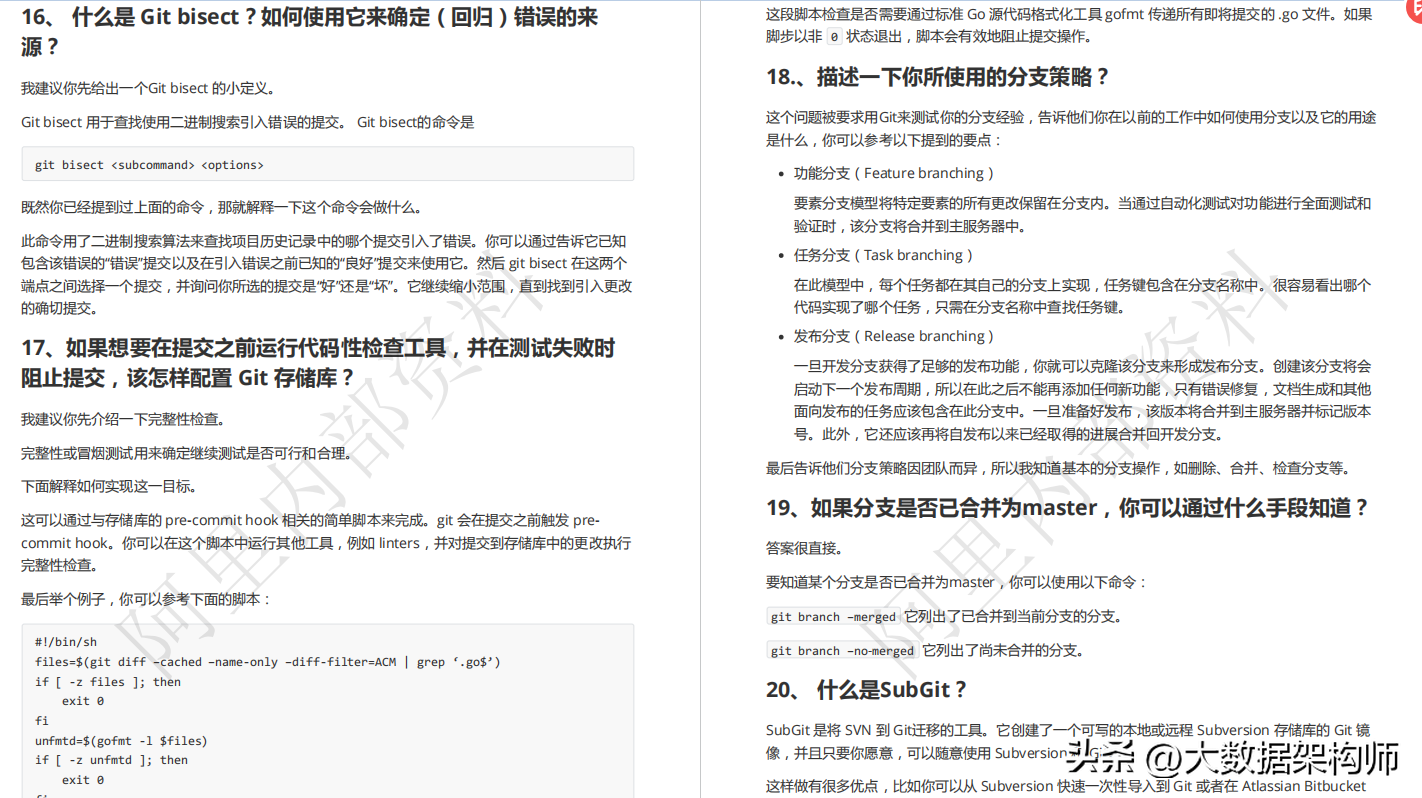Click the code line "if [ -z unfmtd ]; then"
Image resolution: width=1422 pixels, height=798 pixels.
(111, 760)
